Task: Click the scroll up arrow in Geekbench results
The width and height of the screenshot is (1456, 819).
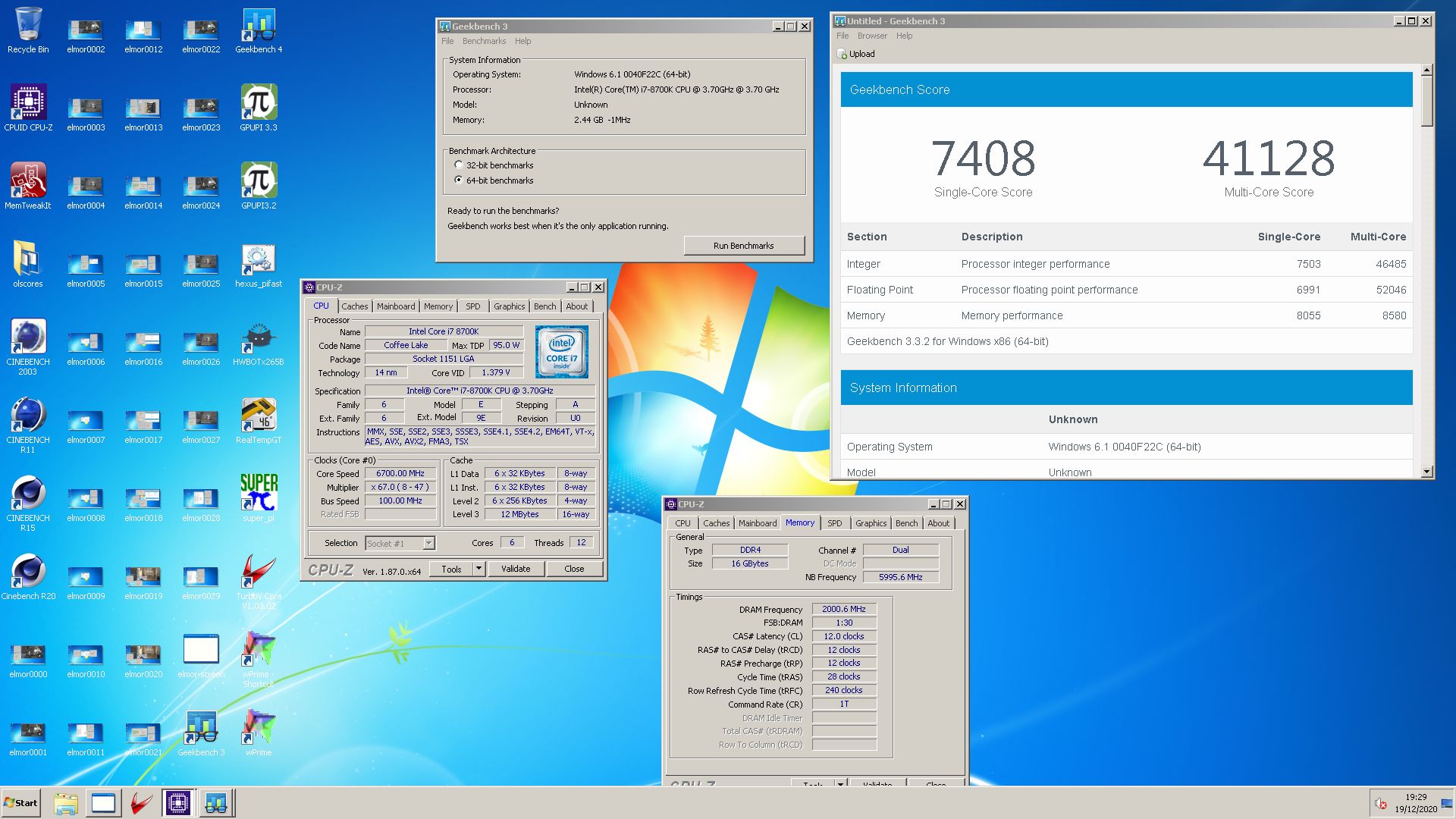Action: 1426,70
